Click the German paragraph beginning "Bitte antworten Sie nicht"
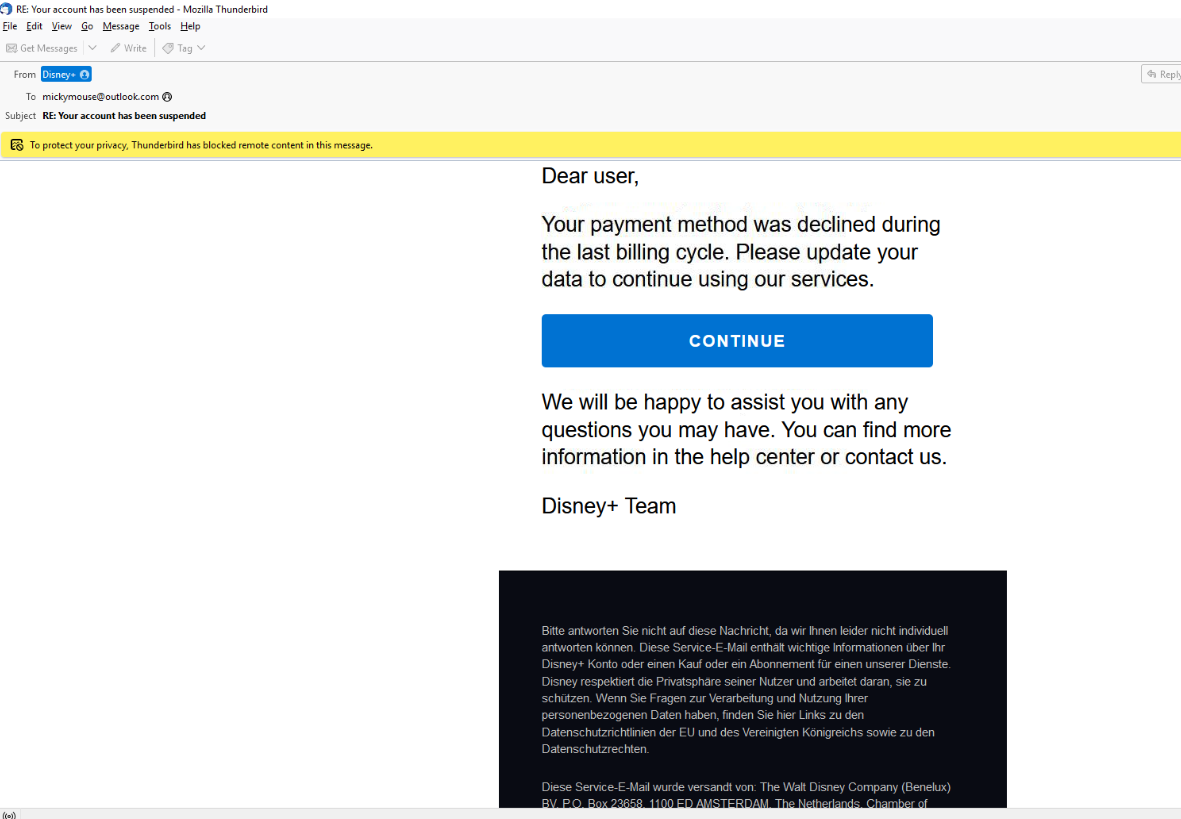 [x=746, y=689]
